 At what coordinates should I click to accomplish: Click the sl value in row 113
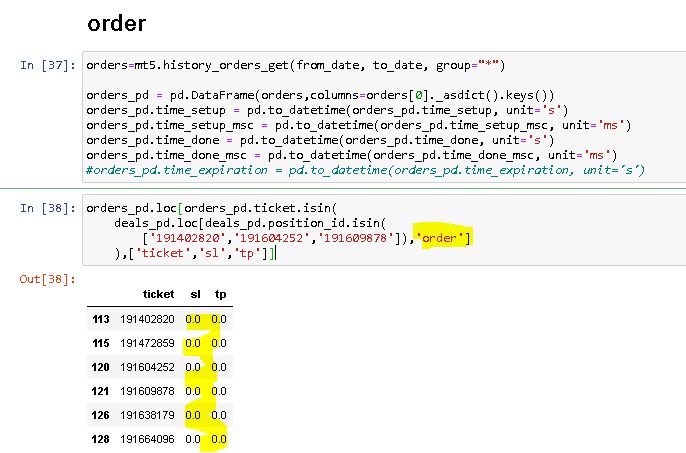click(193, 319)
